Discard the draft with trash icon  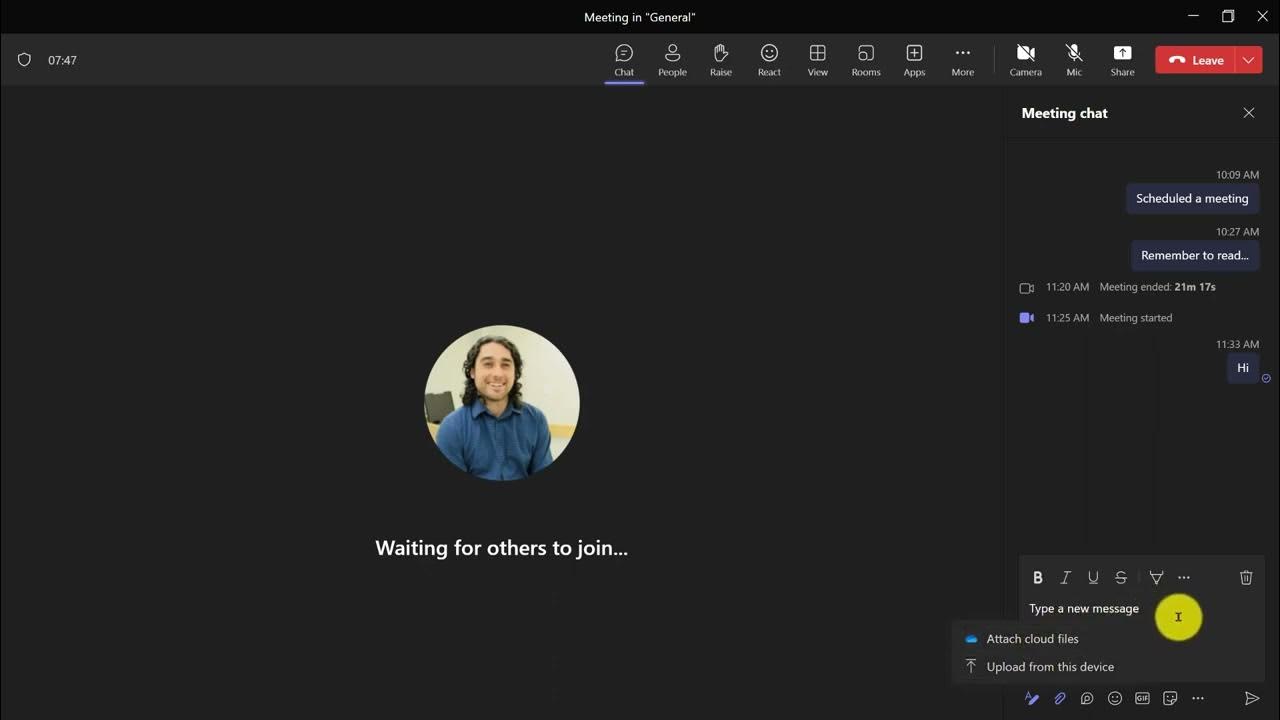tap(1246, 577)
